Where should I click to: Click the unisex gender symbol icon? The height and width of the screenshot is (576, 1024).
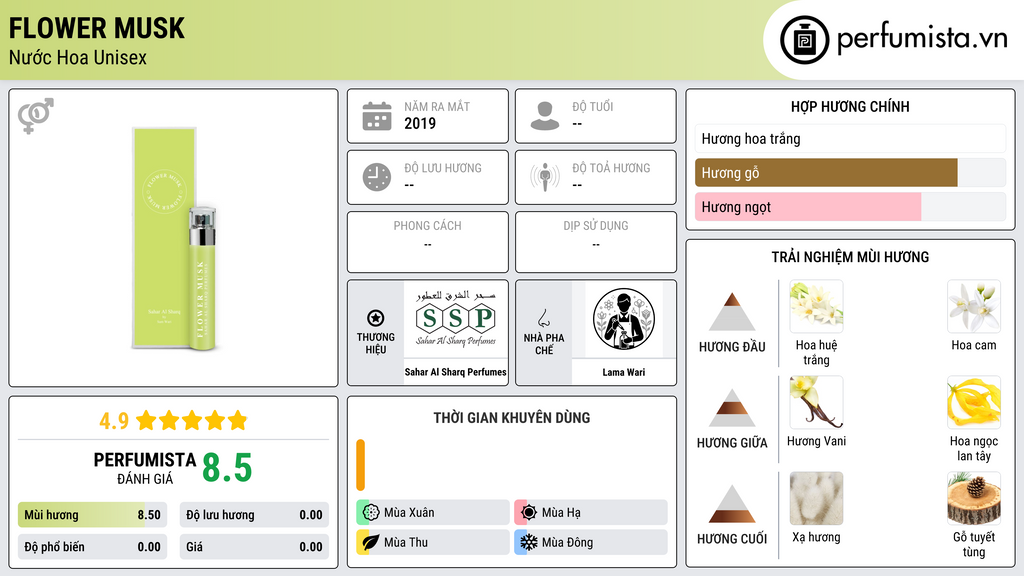[x=36, y=116]
